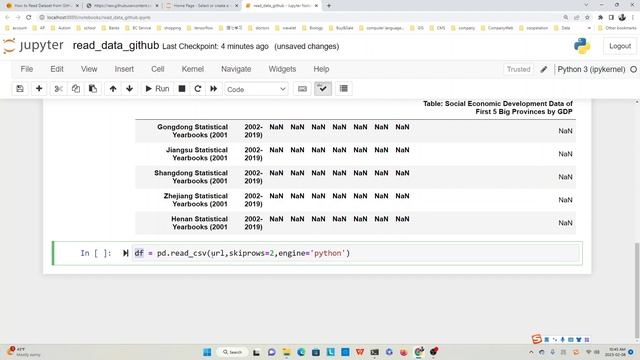Click Shangdong Statistical Yearbooks row label

[x=191, y=177]
